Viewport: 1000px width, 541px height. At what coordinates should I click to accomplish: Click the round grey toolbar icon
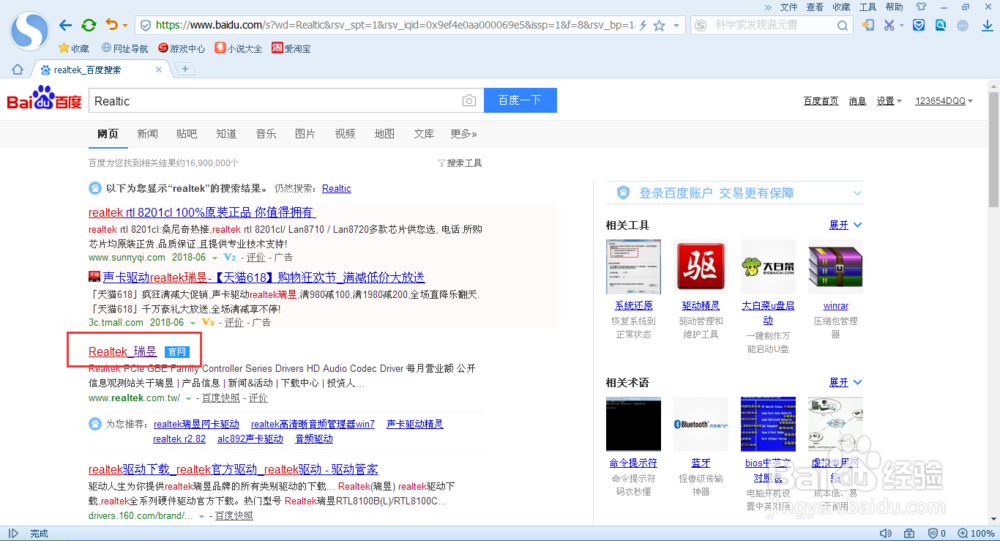pyautogui.click(x=962, y=26)
